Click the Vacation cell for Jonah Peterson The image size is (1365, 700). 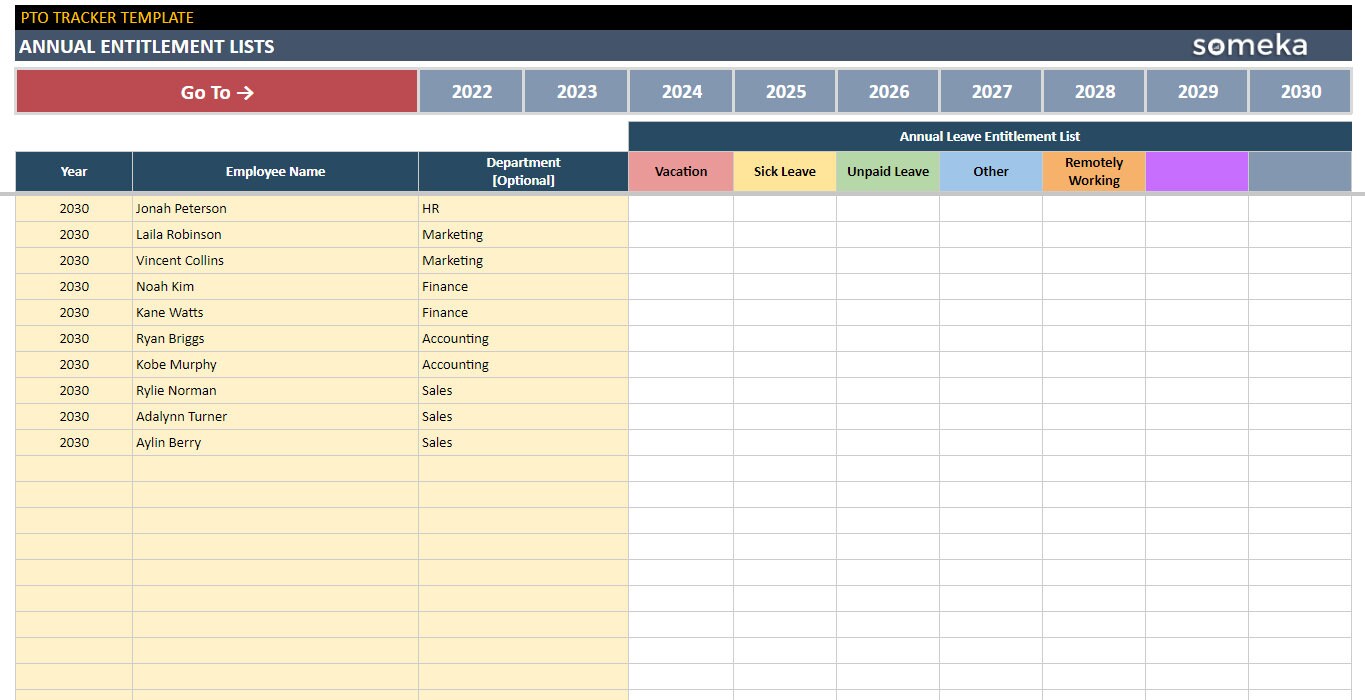(681, 208)
